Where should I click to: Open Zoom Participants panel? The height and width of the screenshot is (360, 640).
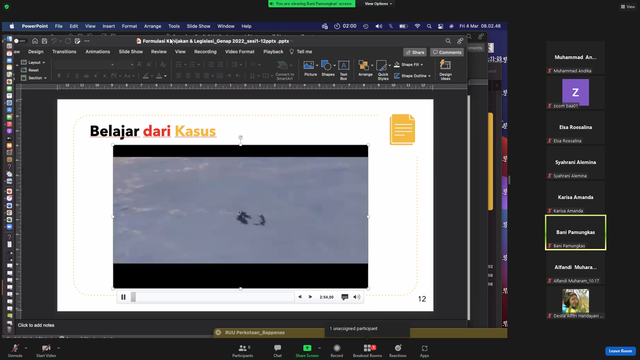tap(243, 351)
